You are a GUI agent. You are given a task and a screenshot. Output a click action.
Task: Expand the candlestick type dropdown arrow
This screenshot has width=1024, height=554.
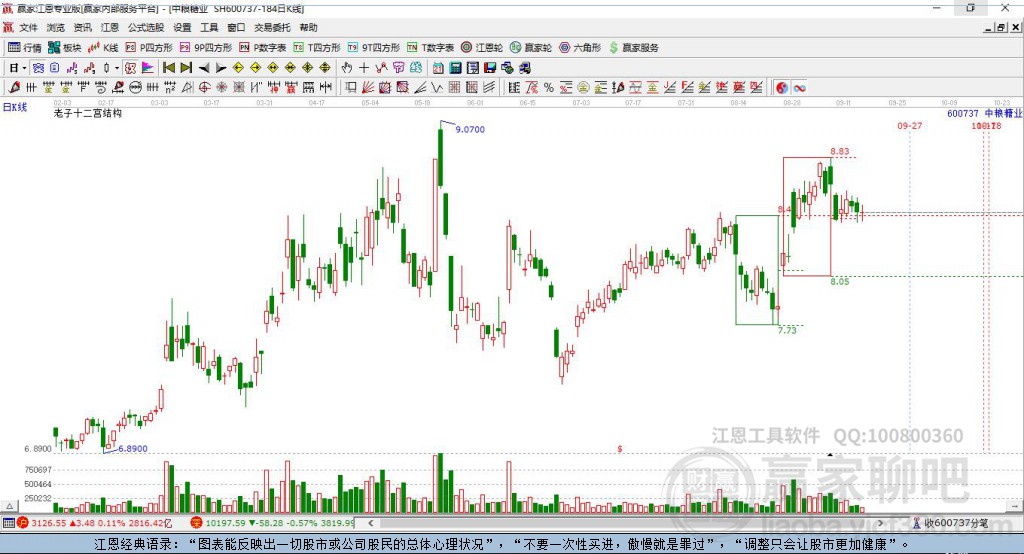[117, 67]
